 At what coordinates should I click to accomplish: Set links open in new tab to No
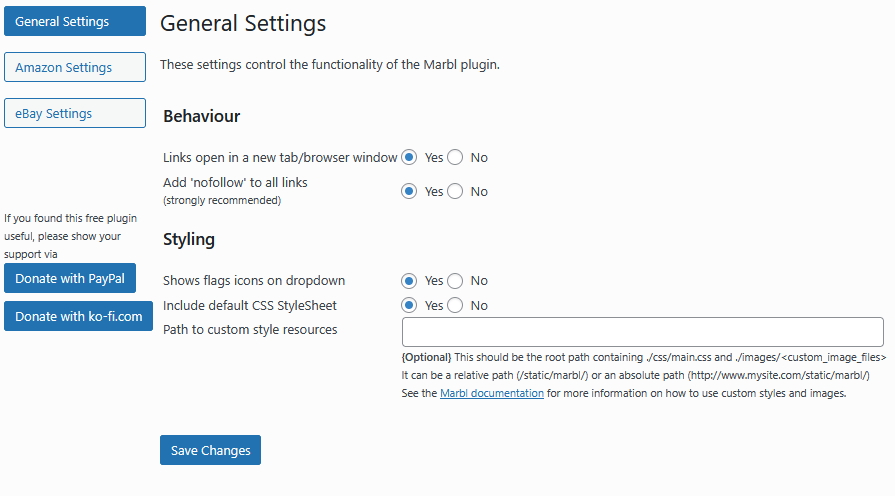[x=455, y=157]
